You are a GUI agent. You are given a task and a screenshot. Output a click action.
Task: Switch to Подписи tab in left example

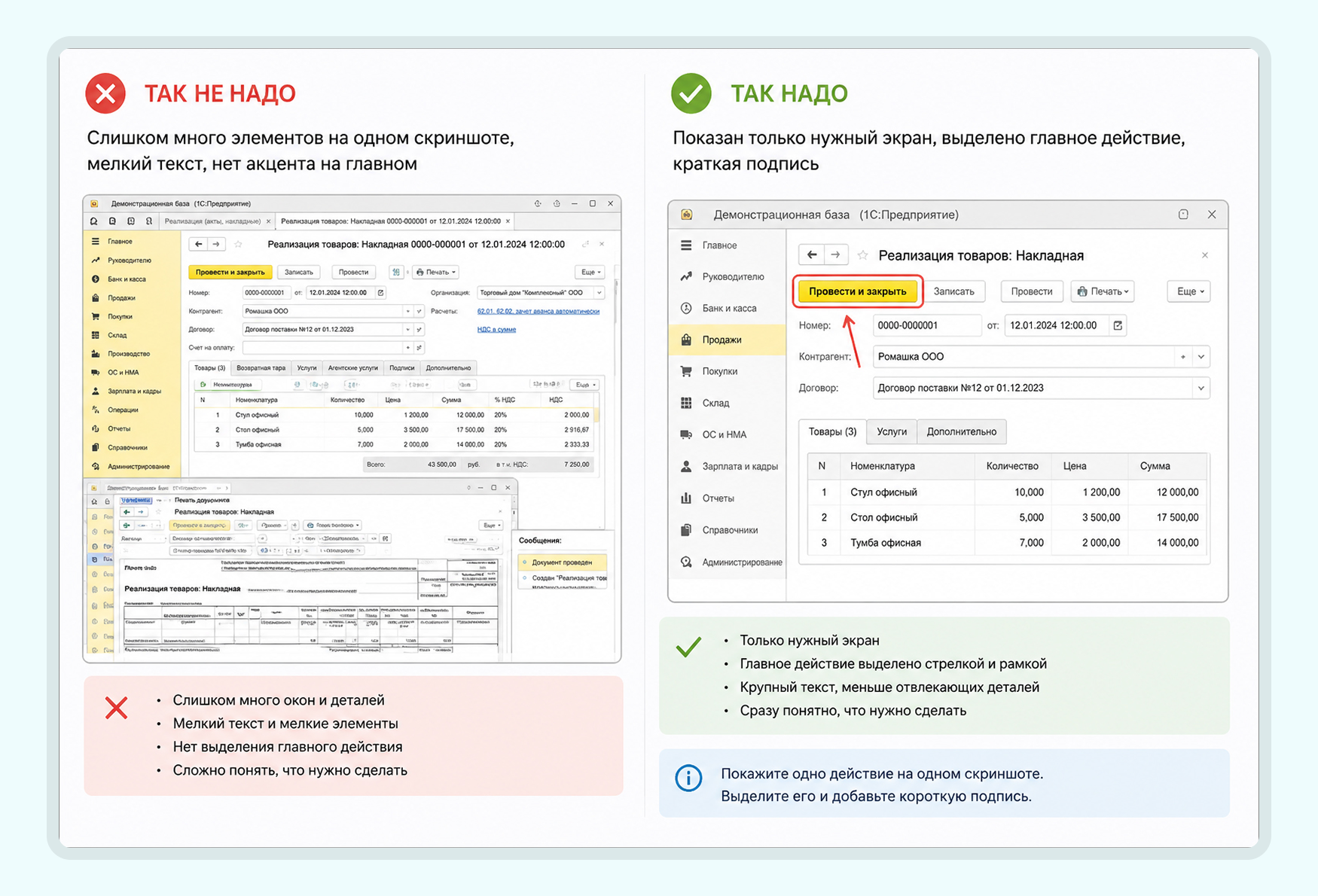click(x=401, y=368)
